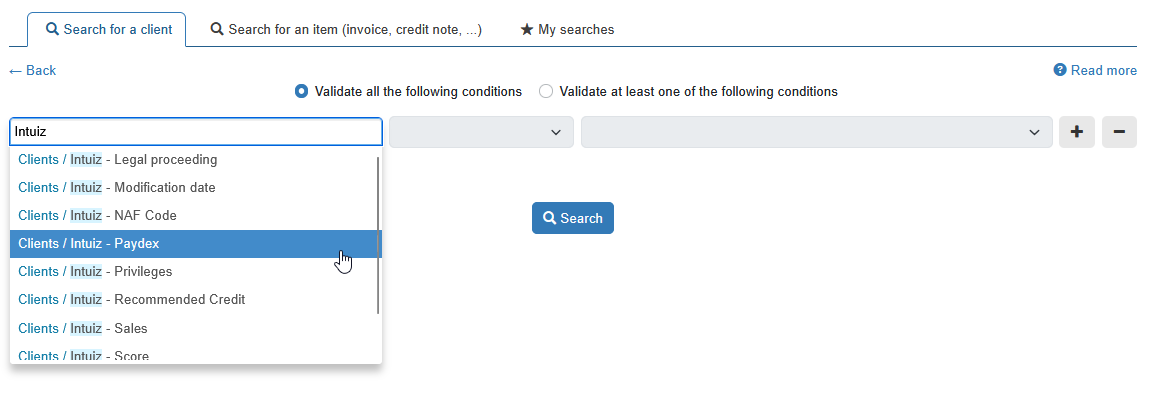Viewport: 1156px width, 408px height.
Task: Go to the My searches tab
Action: coord(567,30)
